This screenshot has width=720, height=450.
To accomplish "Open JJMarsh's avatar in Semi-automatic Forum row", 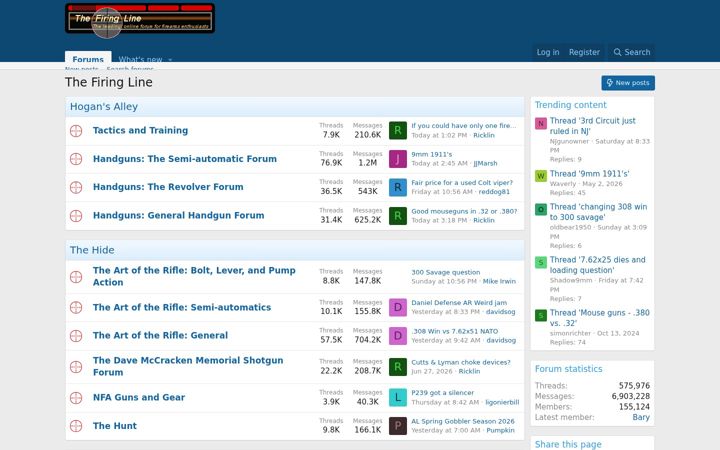I will click(x=398, y=159).
